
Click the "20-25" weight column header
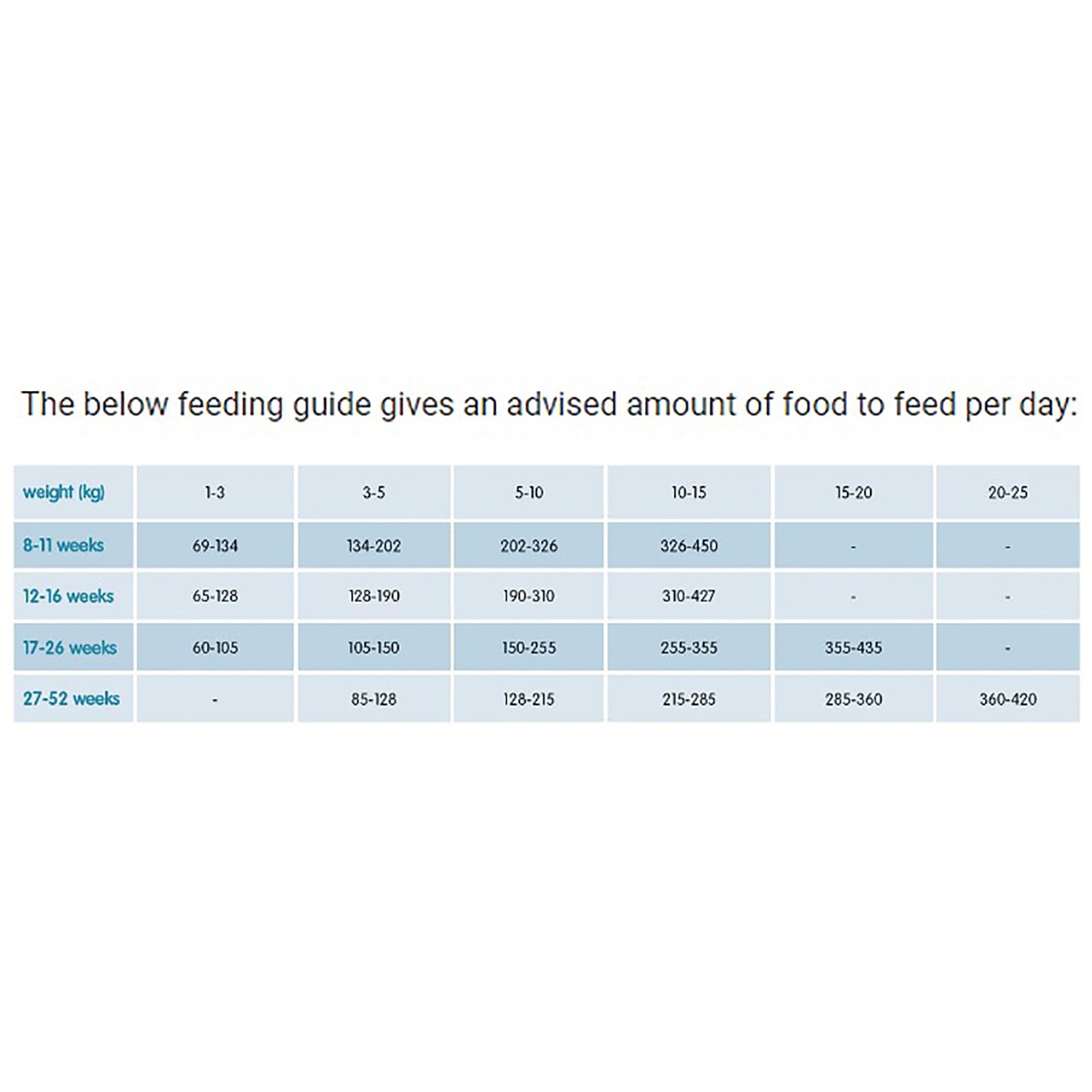pyautogui.click(x=1008, y=493)
